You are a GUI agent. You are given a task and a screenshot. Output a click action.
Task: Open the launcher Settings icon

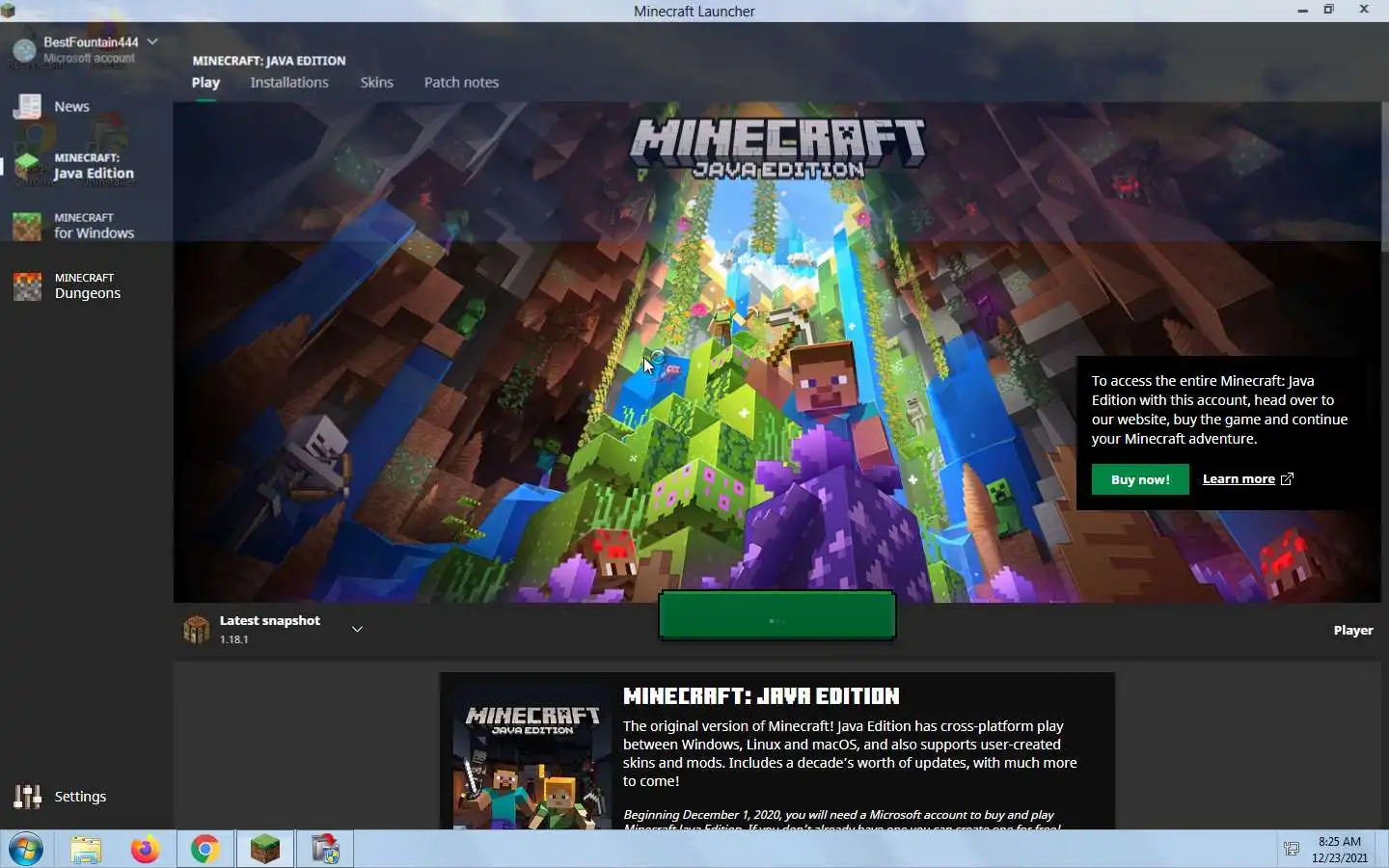(27, 797)
